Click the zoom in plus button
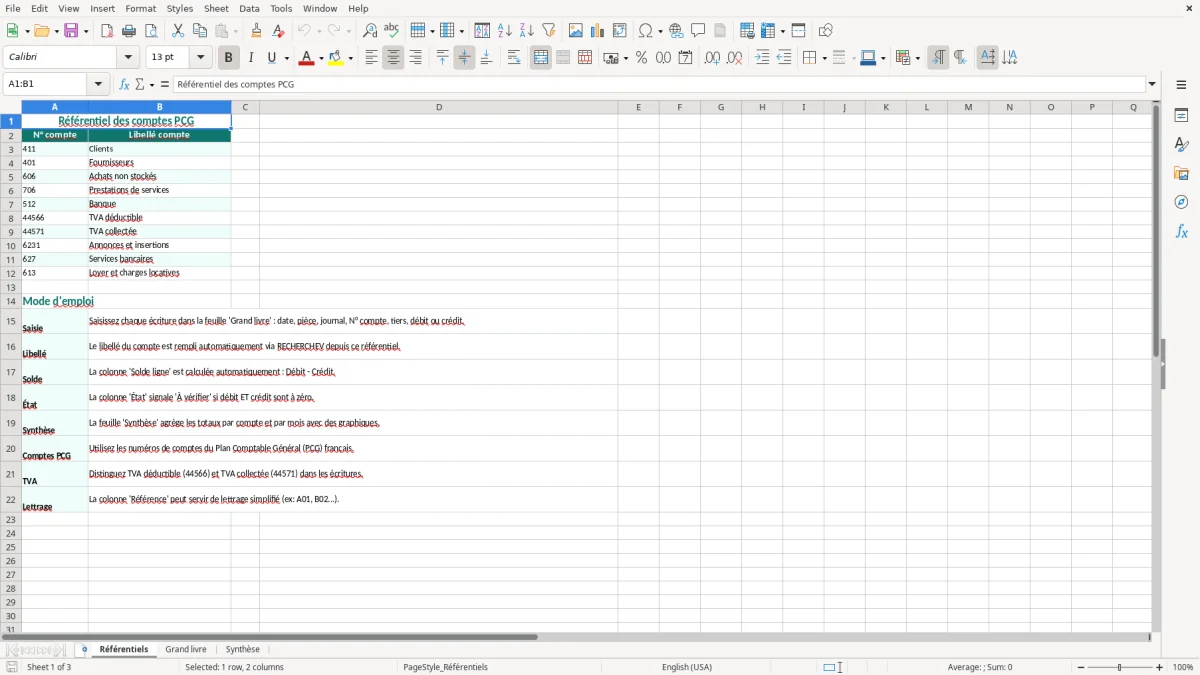1200x675 pixels. pos(1160,667)
